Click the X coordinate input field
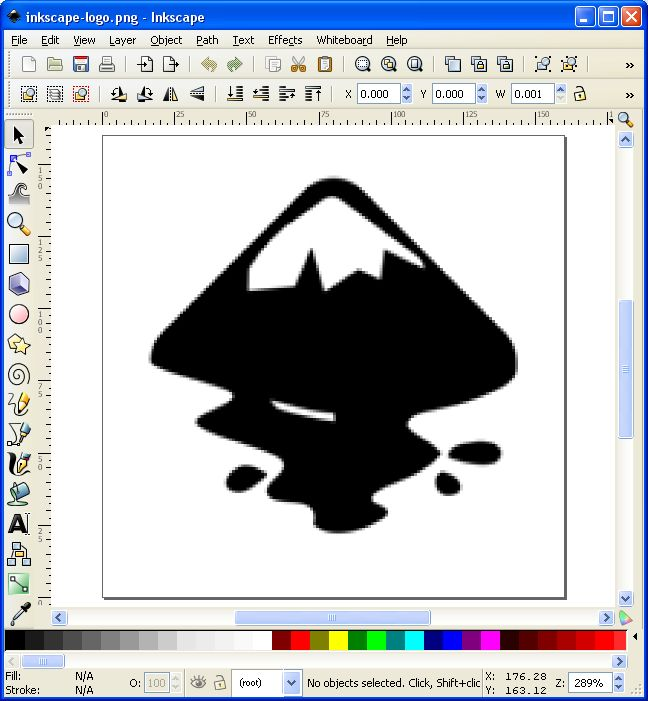This screenshot has width=648, height=701. point(378,93)
